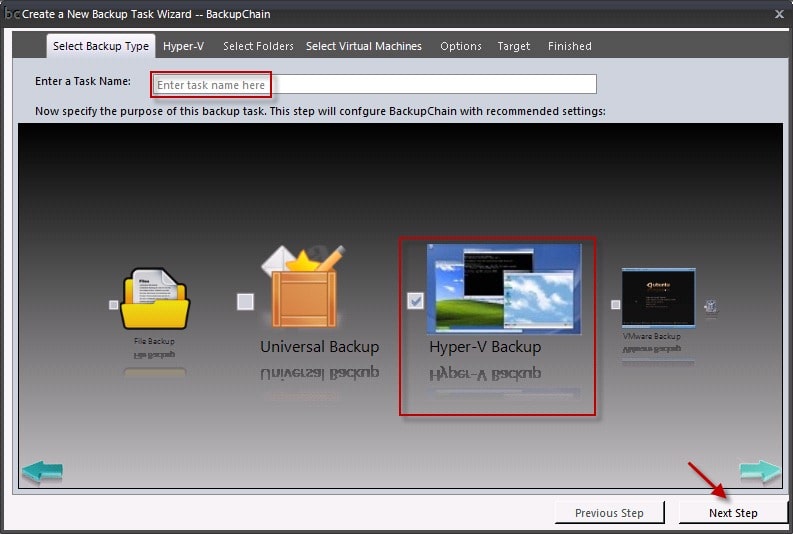Open the Select Folders tab
Viewport: 793px width, 534px height.
tap(258, 46)
